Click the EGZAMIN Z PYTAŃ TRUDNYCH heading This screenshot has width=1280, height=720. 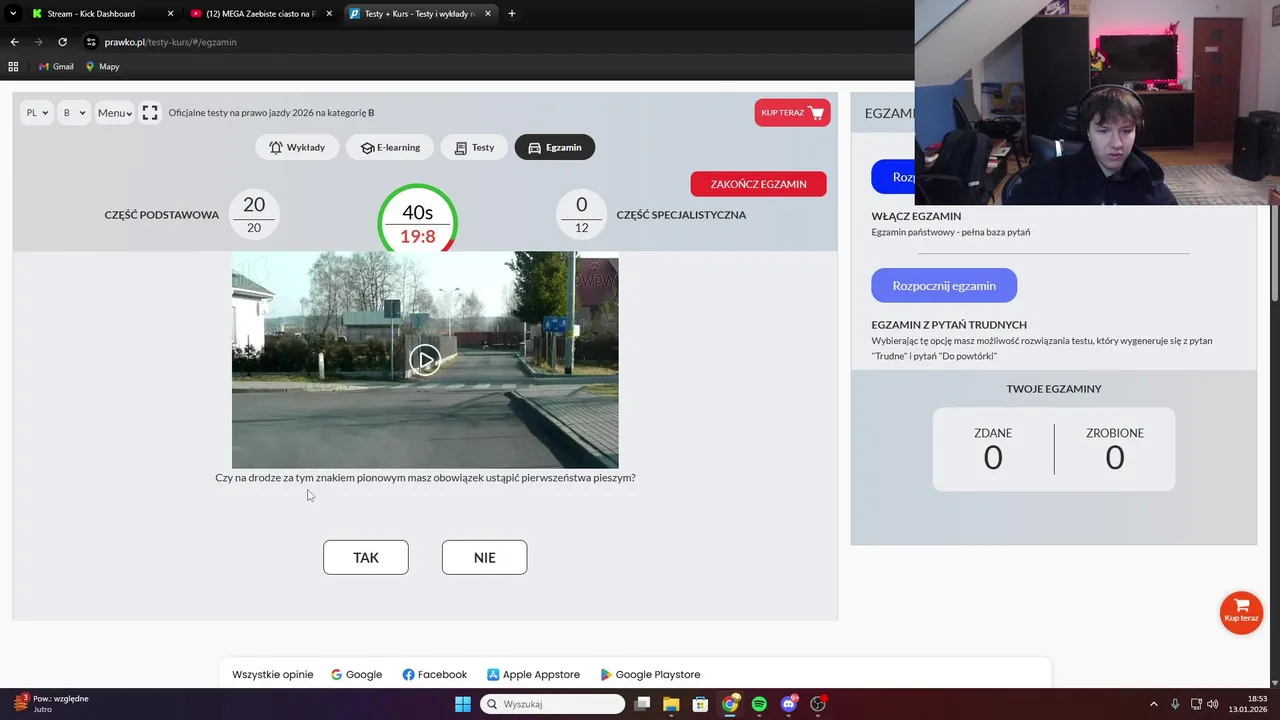(x=949, y=325)
